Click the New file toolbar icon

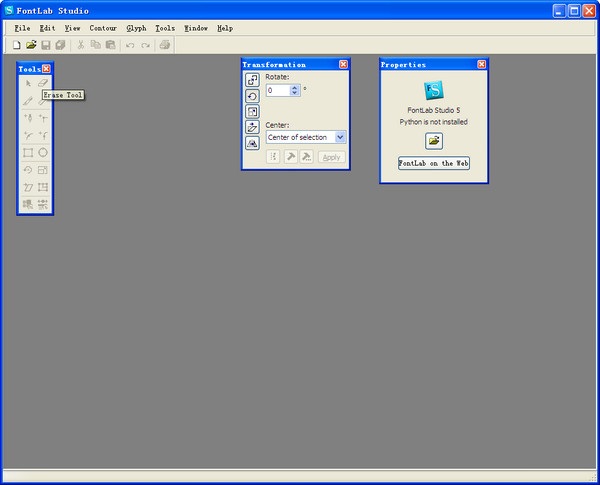pos(17,45)
